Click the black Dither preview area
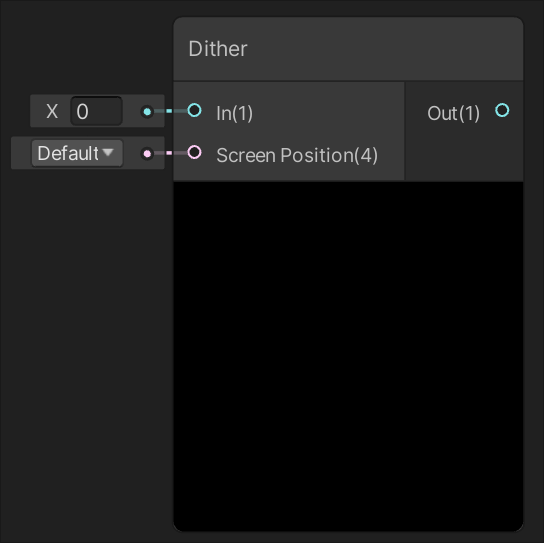This screenshot has width=544, height=543. pos(348,356)
